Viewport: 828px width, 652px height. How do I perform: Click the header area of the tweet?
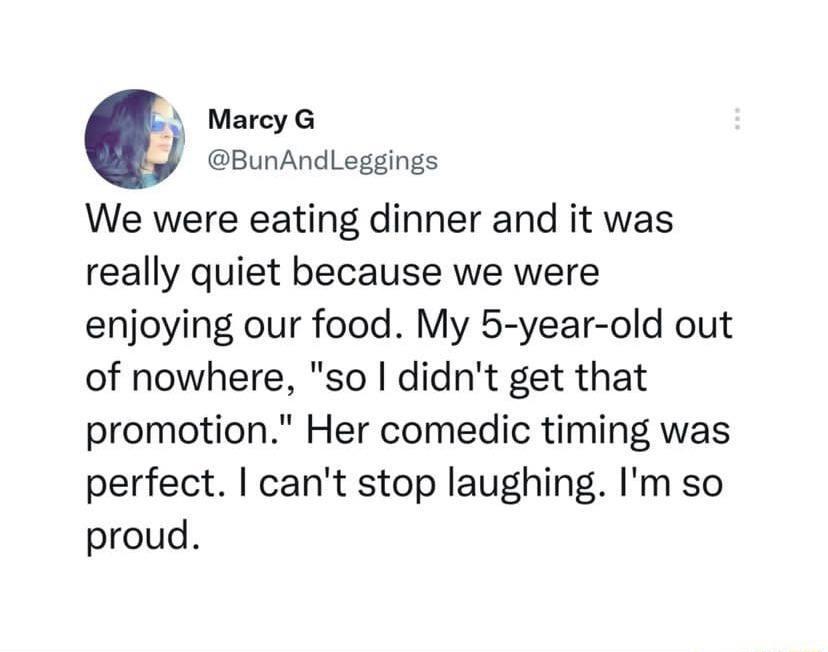[x=300, y=135]
